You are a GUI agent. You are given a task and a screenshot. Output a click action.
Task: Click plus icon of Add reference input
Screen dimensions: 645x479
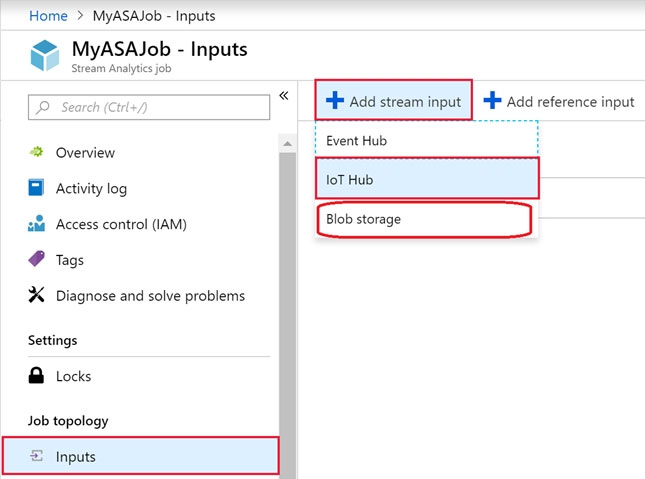[x=492, y=100]
